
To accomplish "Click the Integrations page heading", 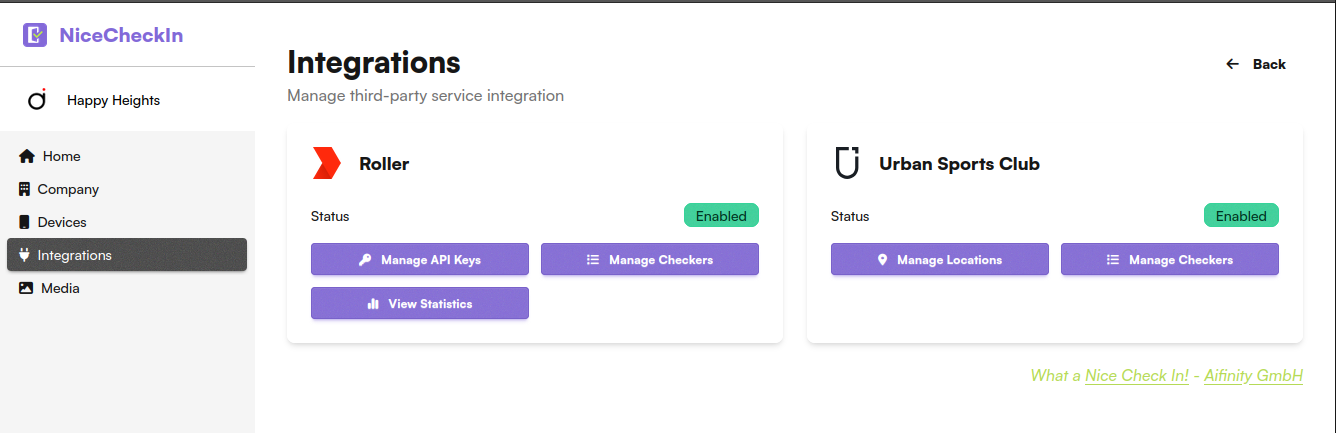I will click(x=374, y=63).
